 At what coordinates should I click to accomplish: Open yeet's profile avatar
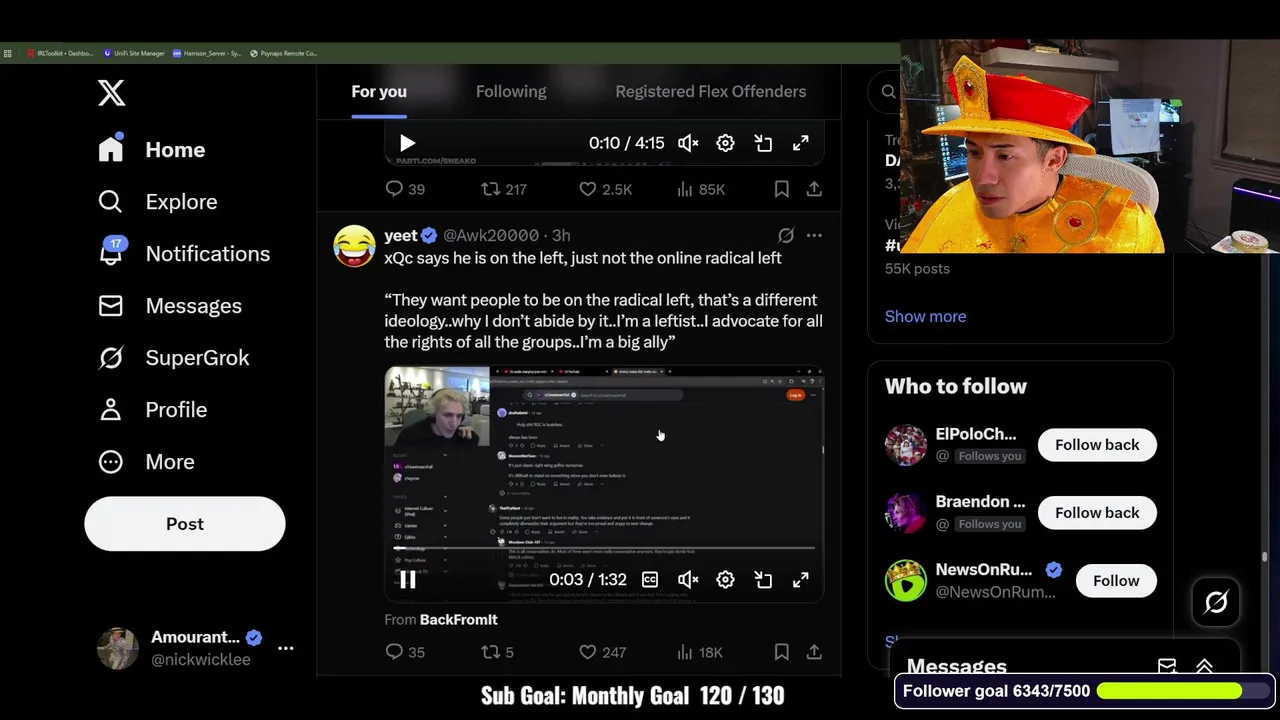click(x=354, y=246)
